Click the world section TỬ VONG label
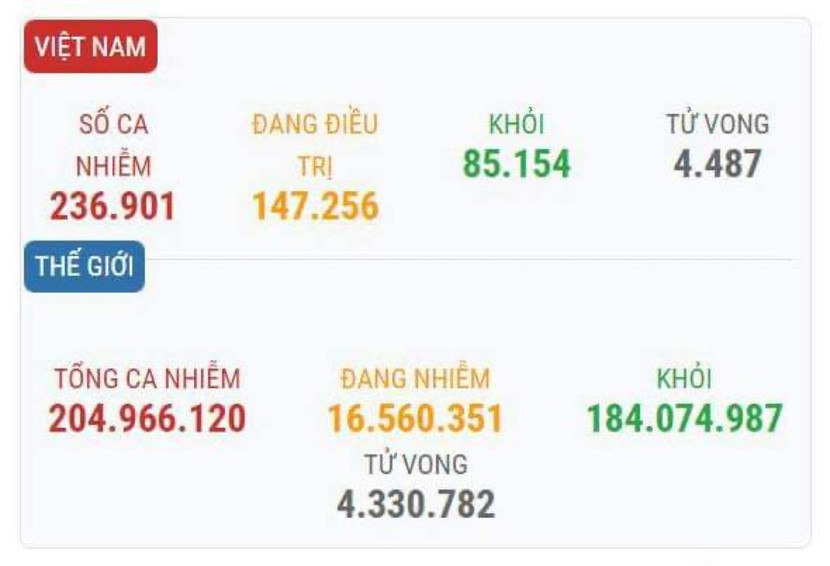Viewport: 830px width, 566px height. click(x=415, y=465)
